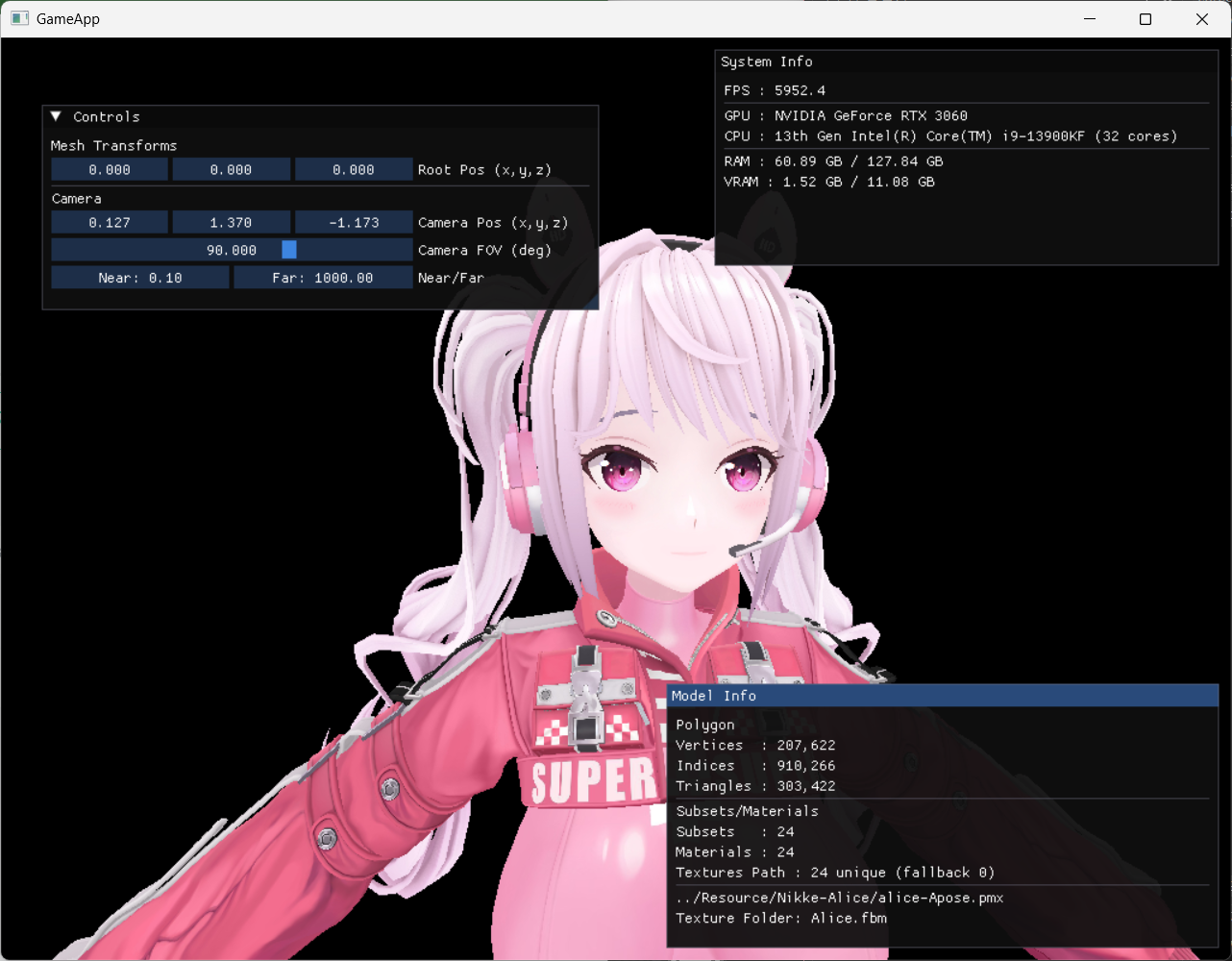
Task: Click Root Pos z value field
Action: pyautogui.click(x=354, y=170)
